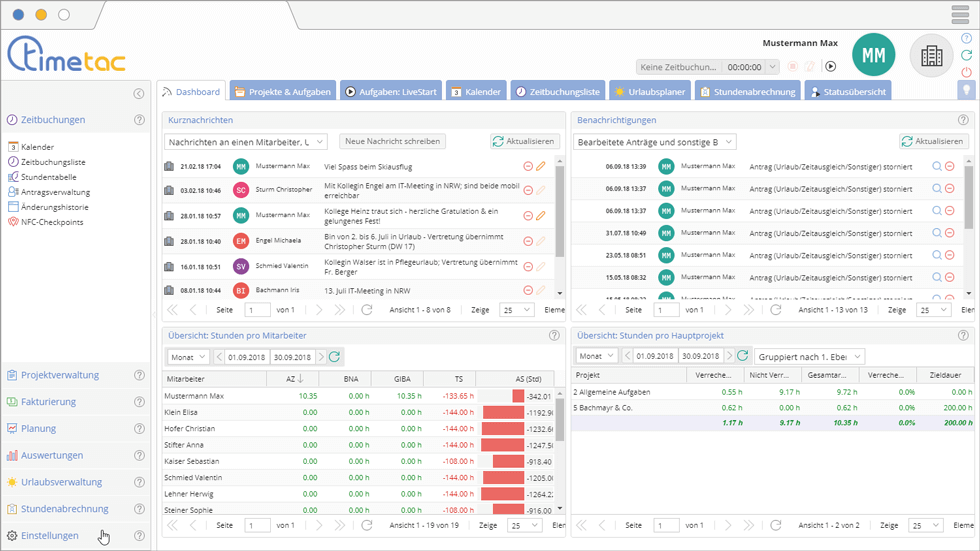Viewport: 980px width, 551px height.
Task: Expand the Keine Zeitbuchung task dropdown
Action: (x=772, y=67)
